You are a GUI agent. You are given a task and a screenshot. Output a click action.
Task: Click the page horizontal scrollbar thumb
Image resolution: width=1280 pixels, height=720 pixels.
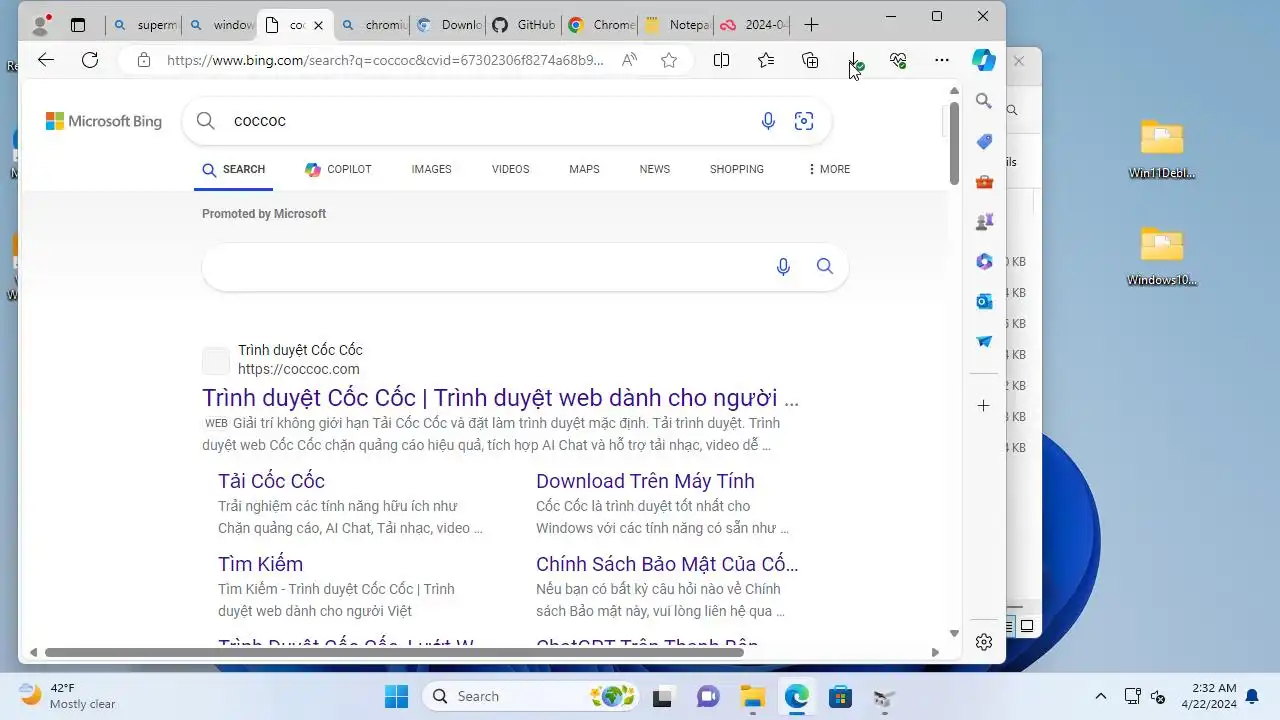394,652
